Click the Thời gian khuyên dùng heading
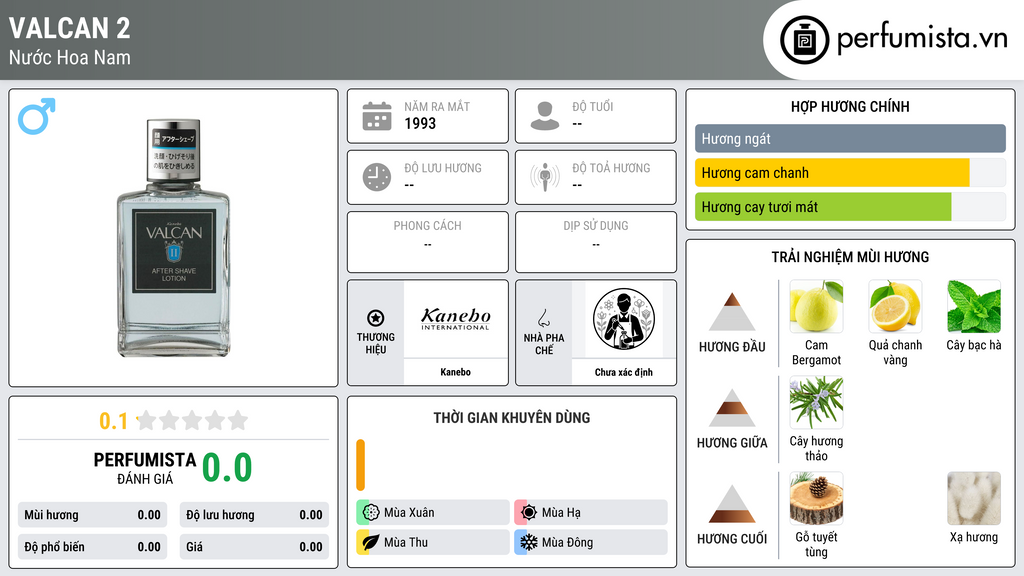The width and height of the screenshot is (1024, 576). [x=512, y=418]
